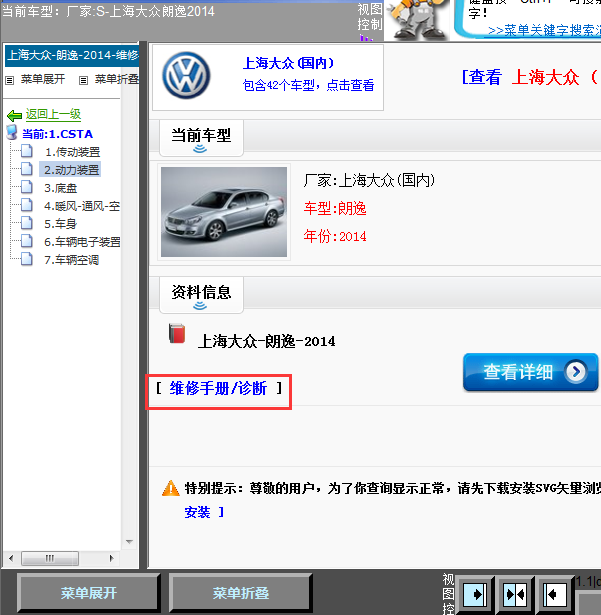Click 包含42个车型,点击查看 link
Image resolution: width=601 pixels, height=615 pixels.
(x=308, y=85)
